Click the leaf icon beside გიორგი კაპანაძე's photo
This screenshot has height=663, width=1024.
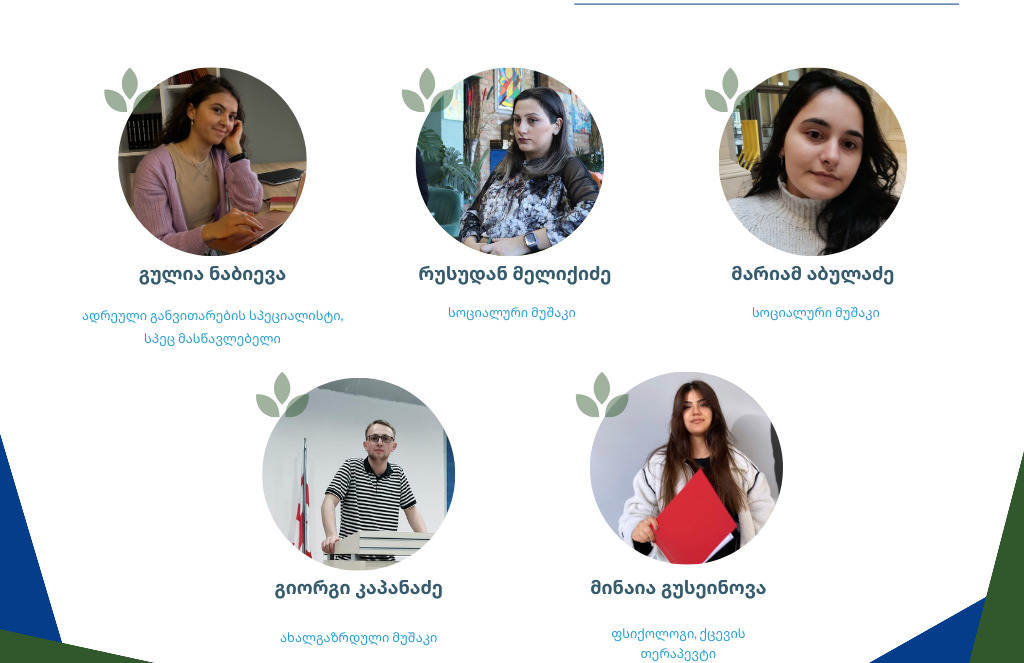click(282, 395)
